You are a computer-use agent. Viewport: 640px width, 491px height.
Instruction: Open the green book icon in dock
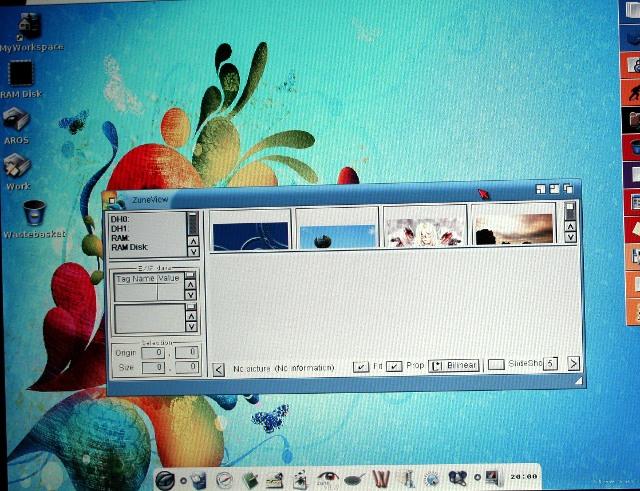click(x=250, y=480)
